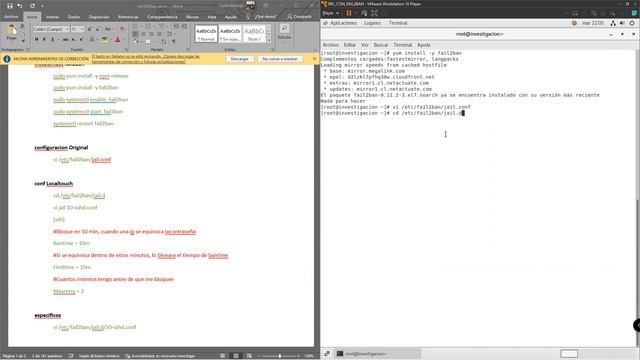Click No volver a mostrar button

pyautogui.click(x=280, y=59)
